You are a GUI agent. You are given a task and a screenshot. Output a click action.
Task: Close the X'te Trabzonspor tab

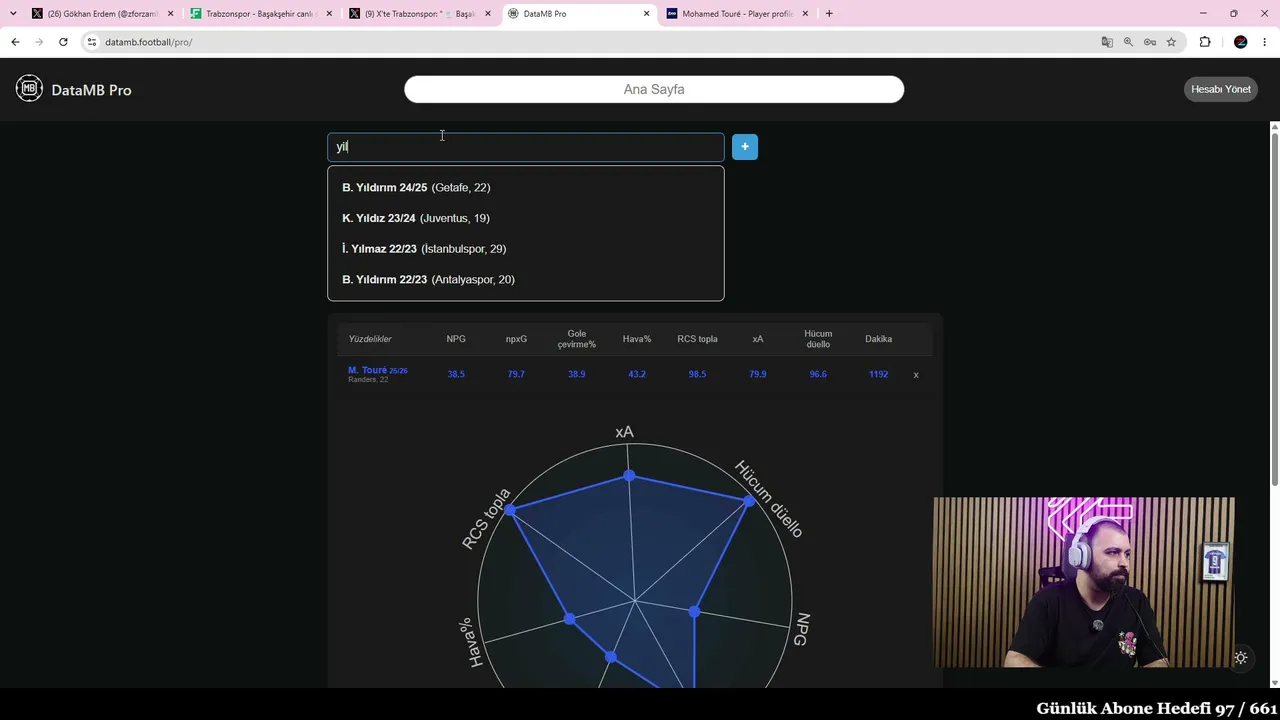488,14
